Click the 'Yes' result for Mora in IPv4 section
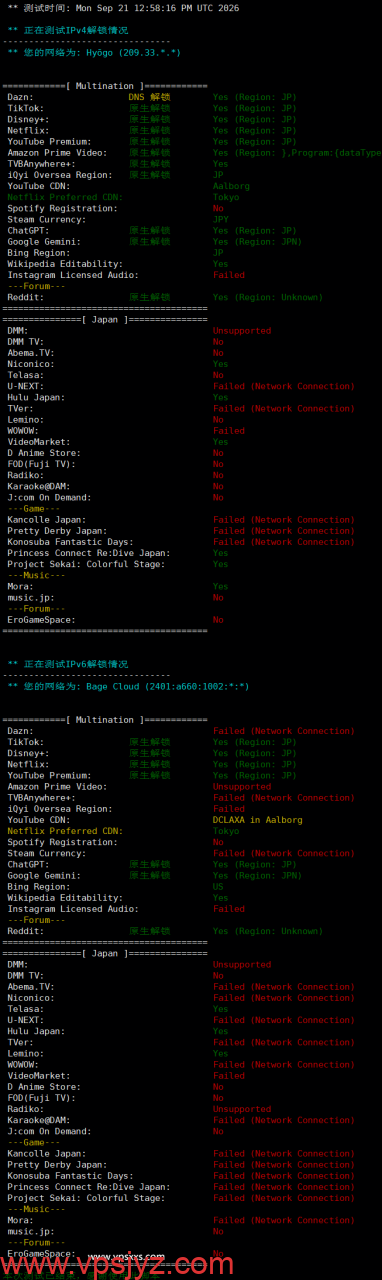382x1280 pixels. pos(221,587)
